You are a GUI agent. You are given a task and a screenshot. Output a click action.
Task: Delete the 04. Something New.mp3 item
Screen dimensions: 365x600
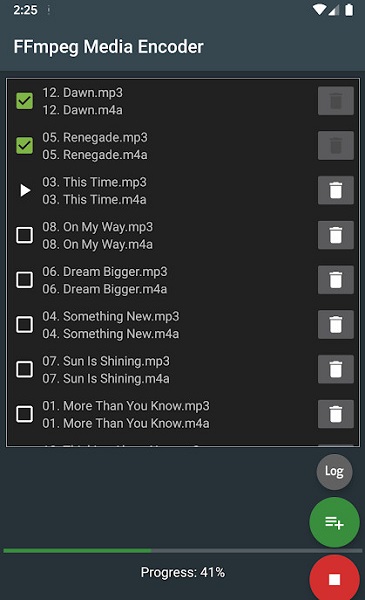click(336, 324)
